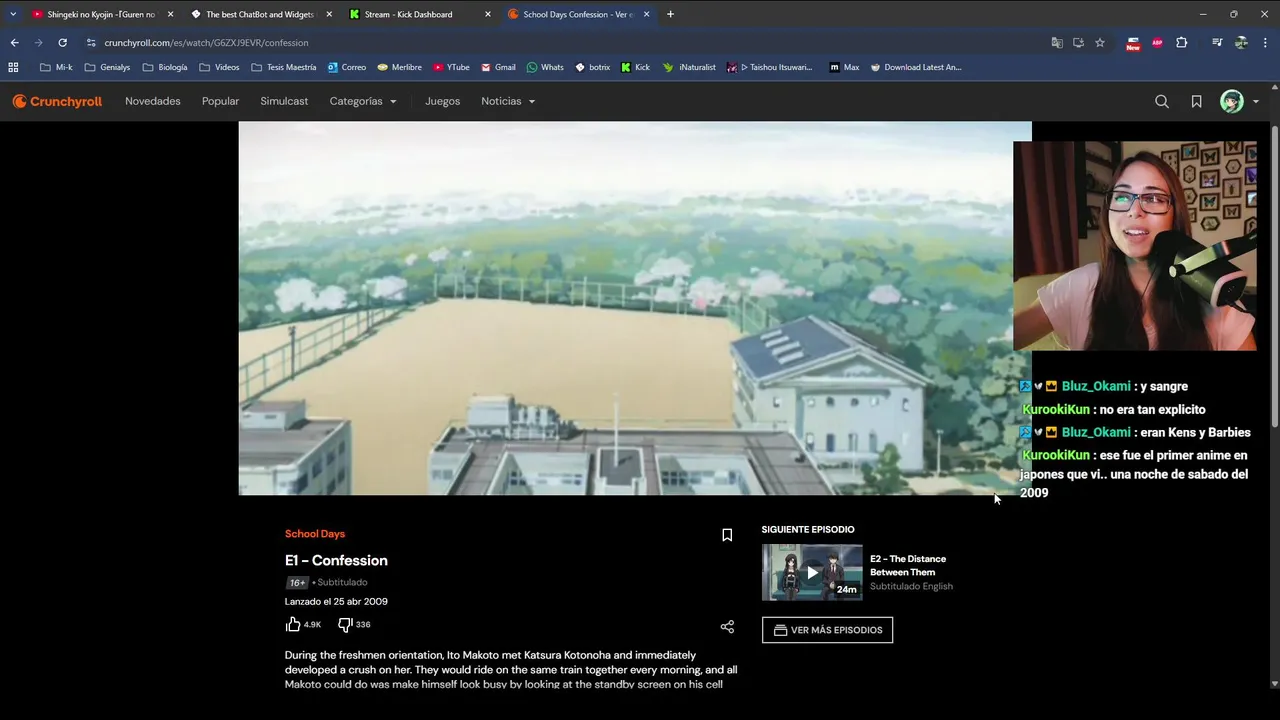Close the Shingeki no Kyojin tab
The width and height of the screenshot is (1280, 720).
[170, 14]
